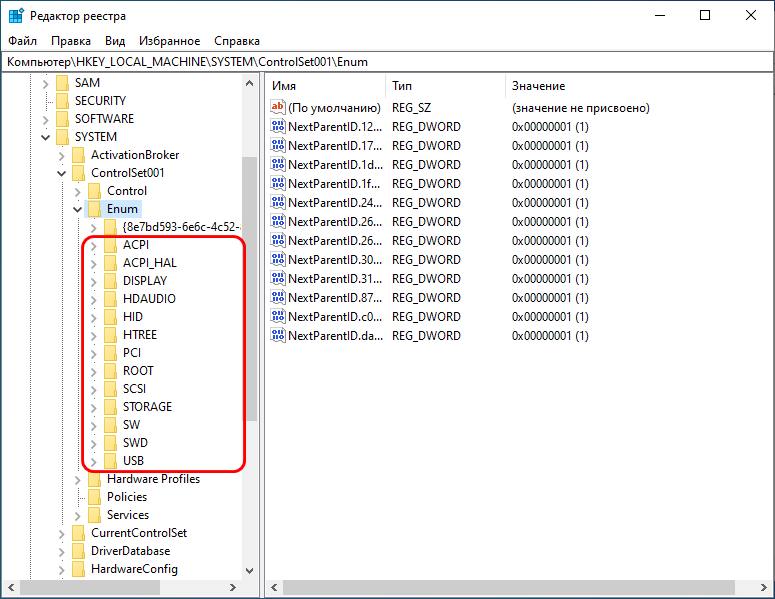Viewport: 775px width, 599px height.
Task: Select the SWD folder icon
Action: [111, 443]
